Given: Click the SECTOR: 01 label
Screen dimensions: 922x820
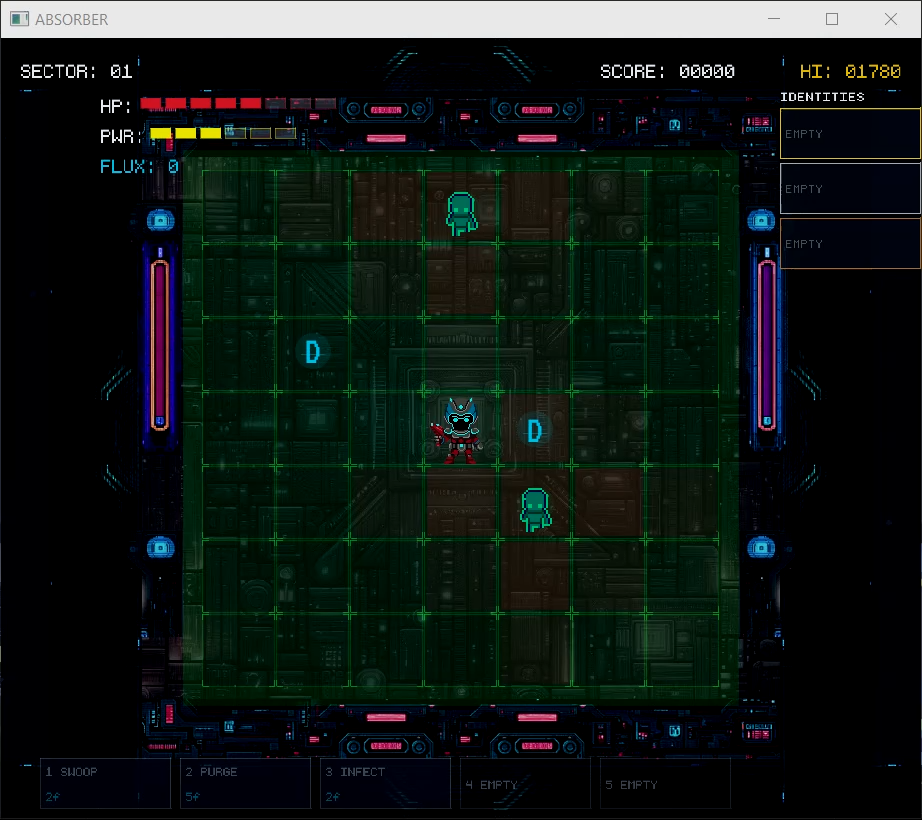Looking at the screenshot, I should click(x=76, y=72).
